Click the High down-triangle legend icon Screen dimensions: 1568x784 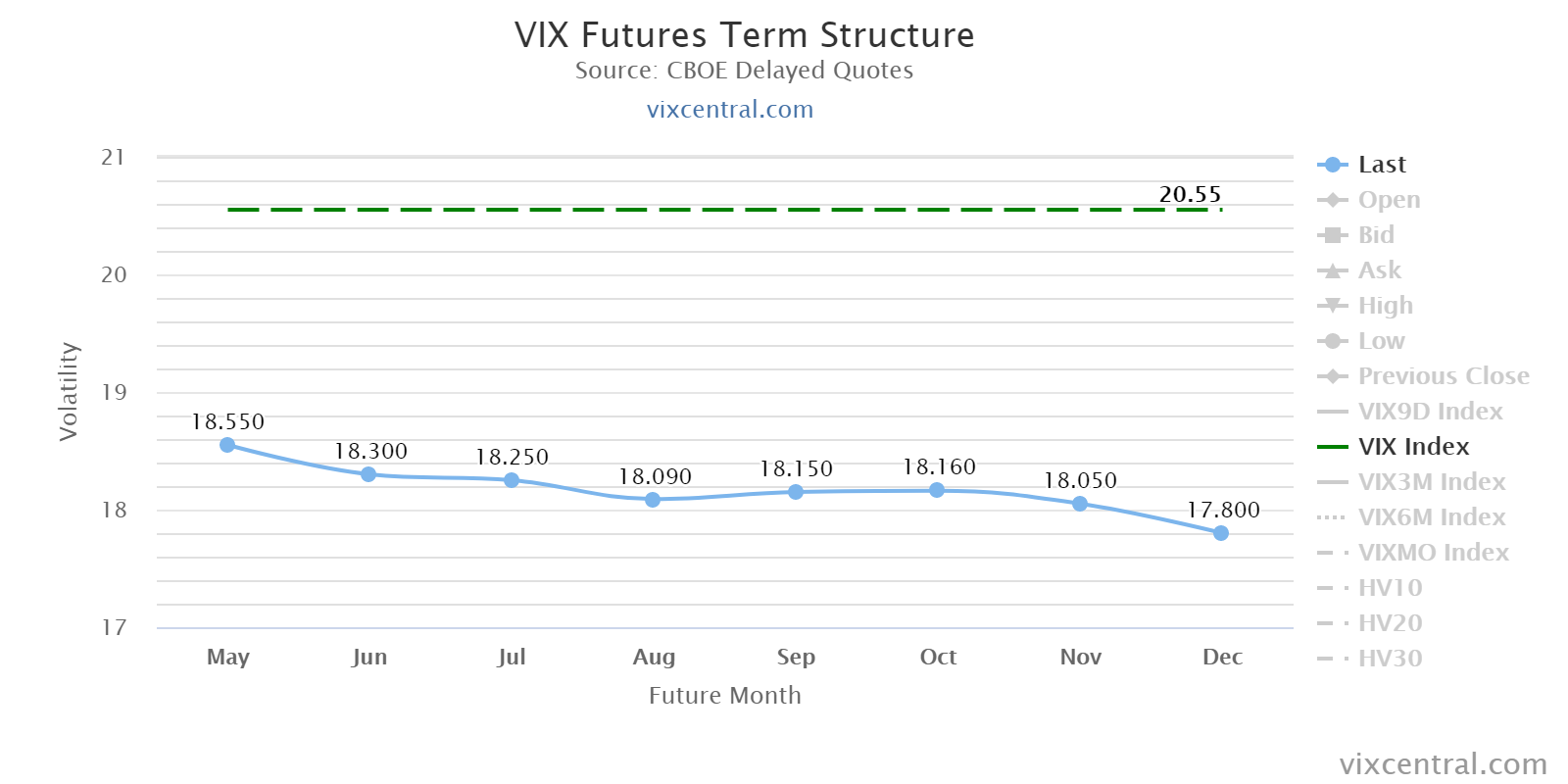pos(1332,306)
